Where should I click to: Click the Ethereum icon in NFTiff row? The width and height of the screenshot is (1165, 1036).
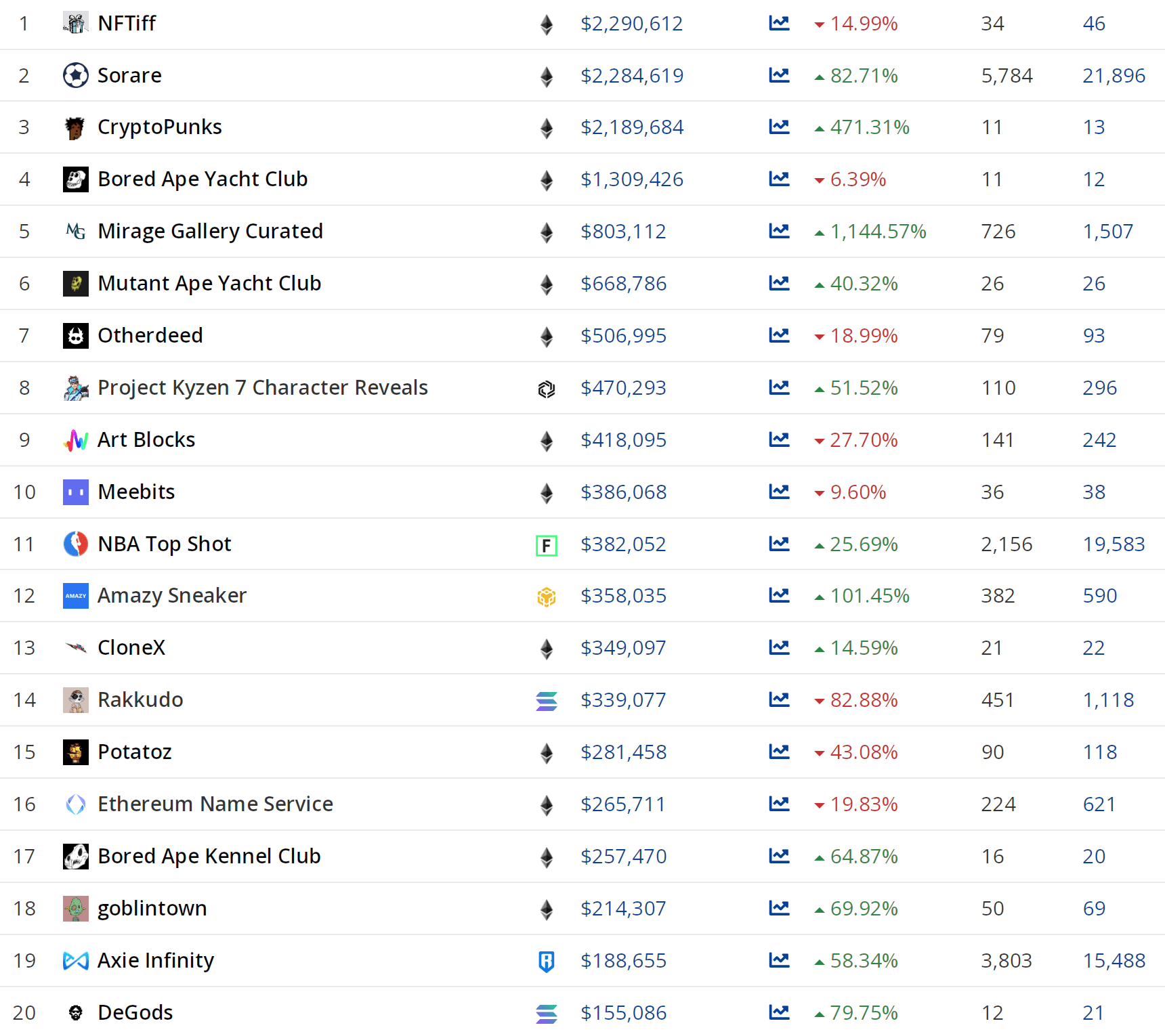(x=547, y=25)
